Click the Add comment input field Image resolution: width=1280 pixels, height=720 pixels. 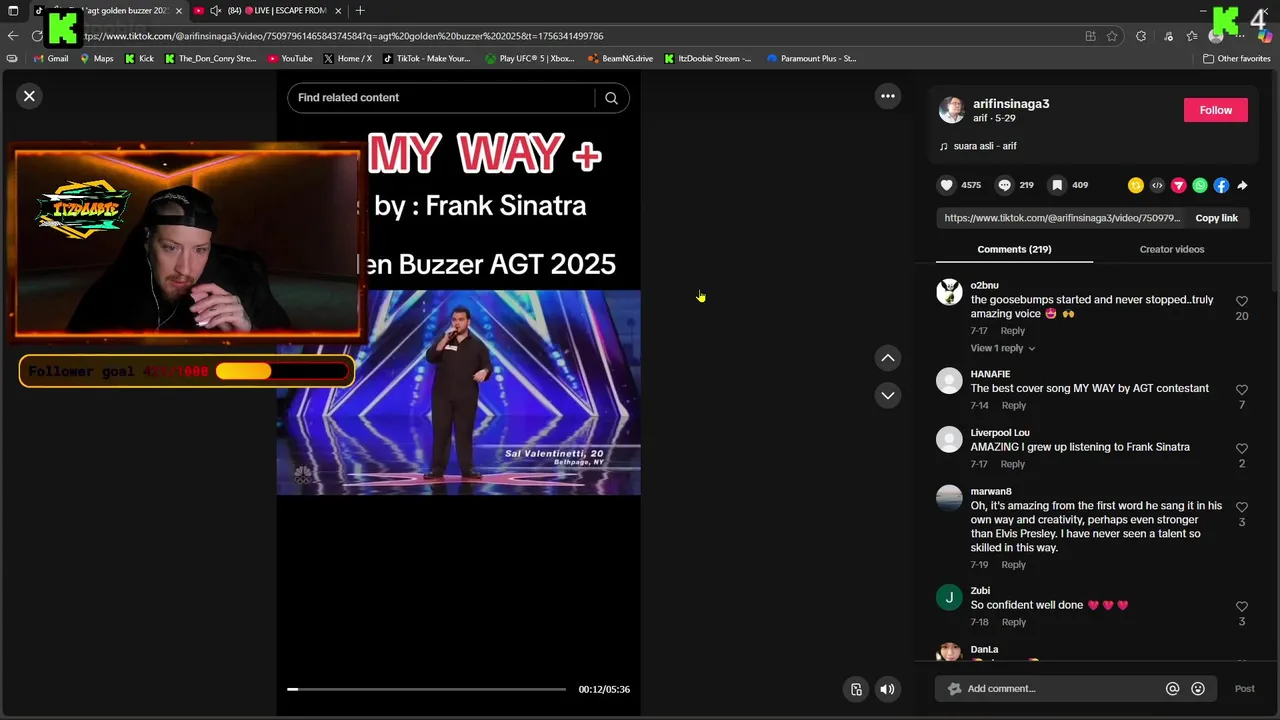click(1060, 688)
